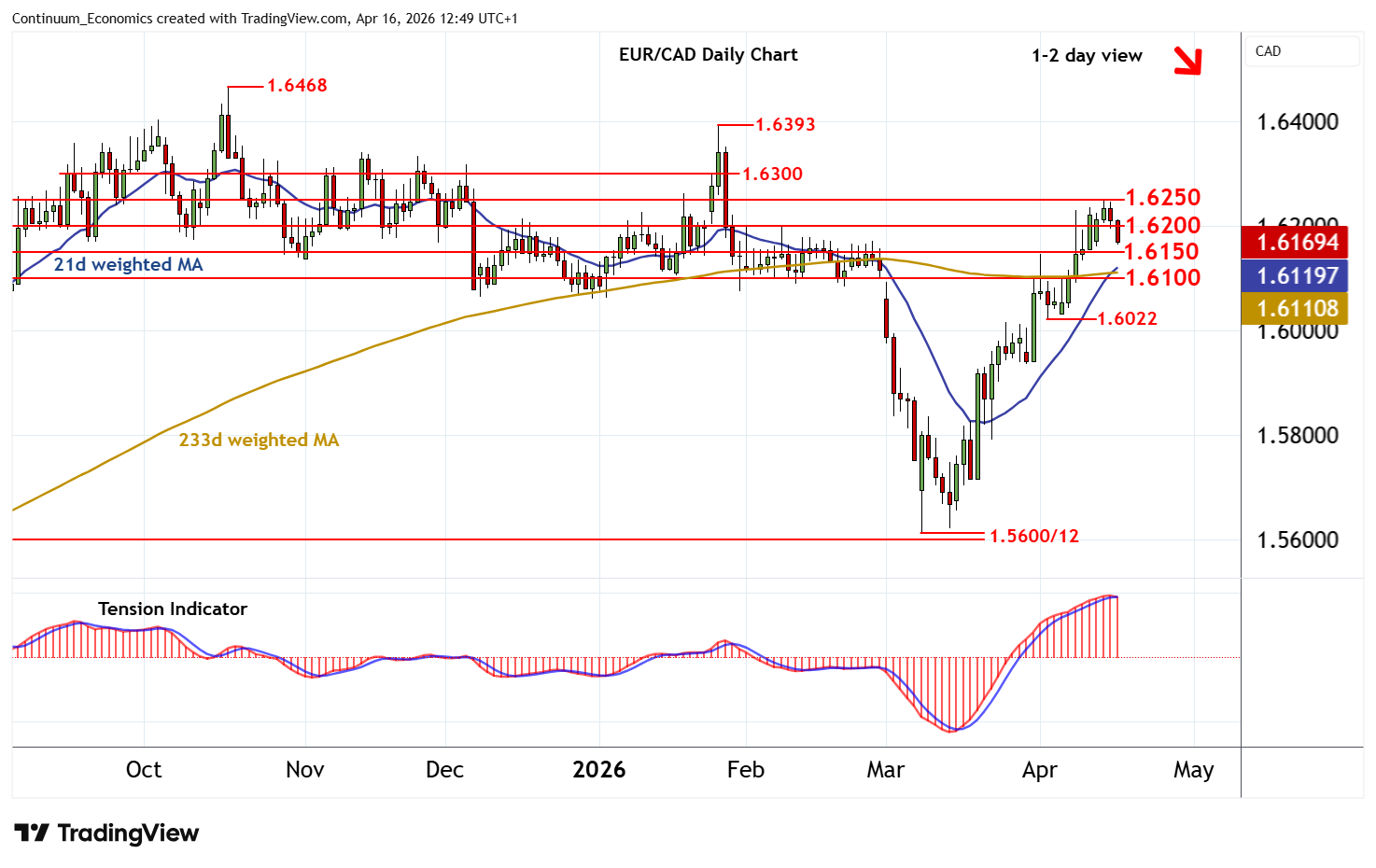The image size is (1376, 868).
Task: Select the 2026 marker on time axis
Action: [598, 770]
